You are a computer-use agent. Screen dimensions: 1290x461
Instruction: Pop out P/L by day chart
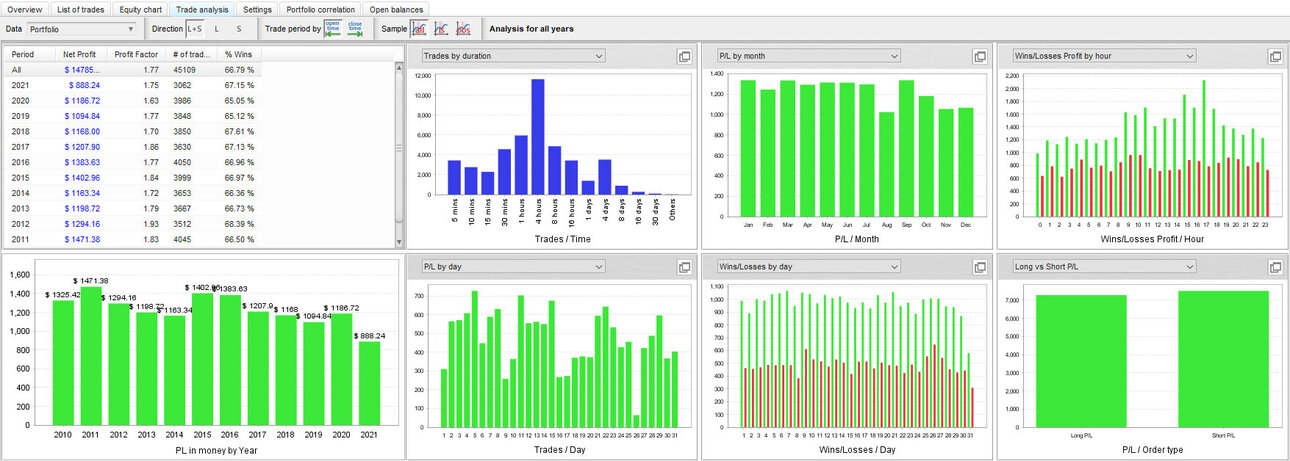(x=685, y=267)
